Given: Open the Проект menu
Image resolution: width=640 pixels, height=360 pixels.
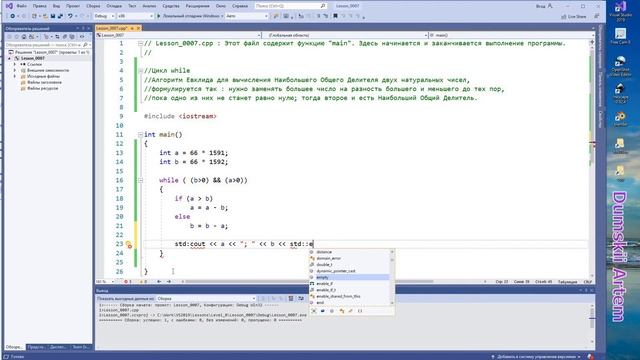Looking at the screenshot, I should tap(73, 6).
